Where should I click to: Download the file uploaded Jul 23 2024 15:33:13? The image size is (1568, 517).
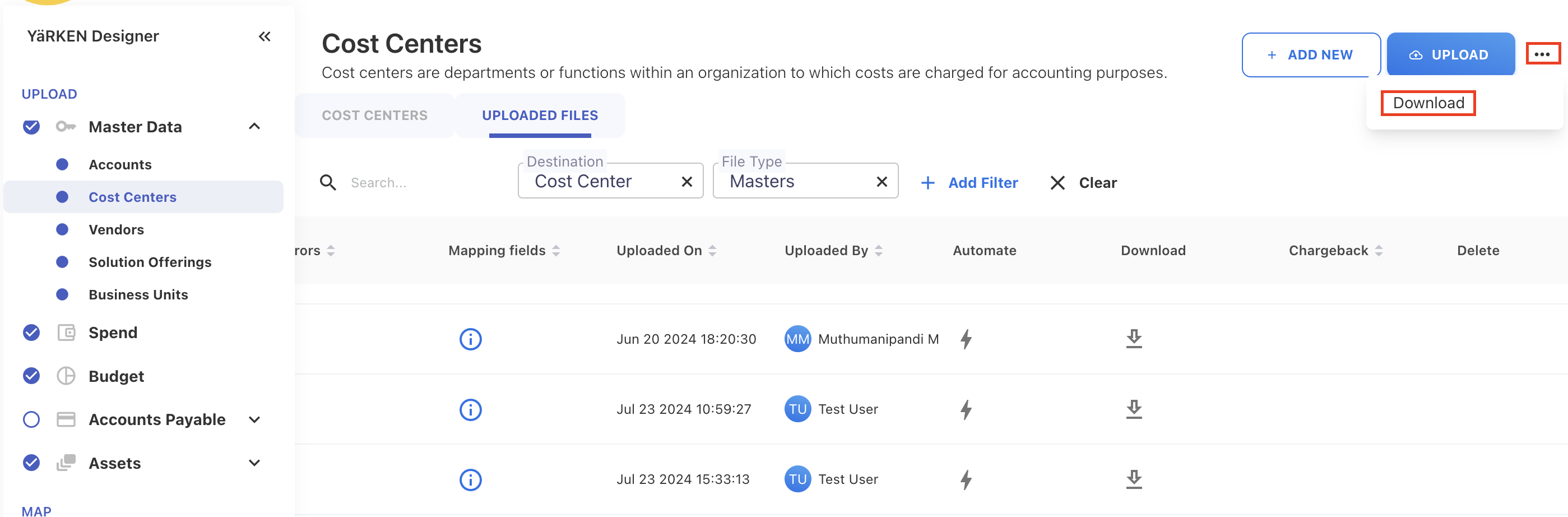1133,479
